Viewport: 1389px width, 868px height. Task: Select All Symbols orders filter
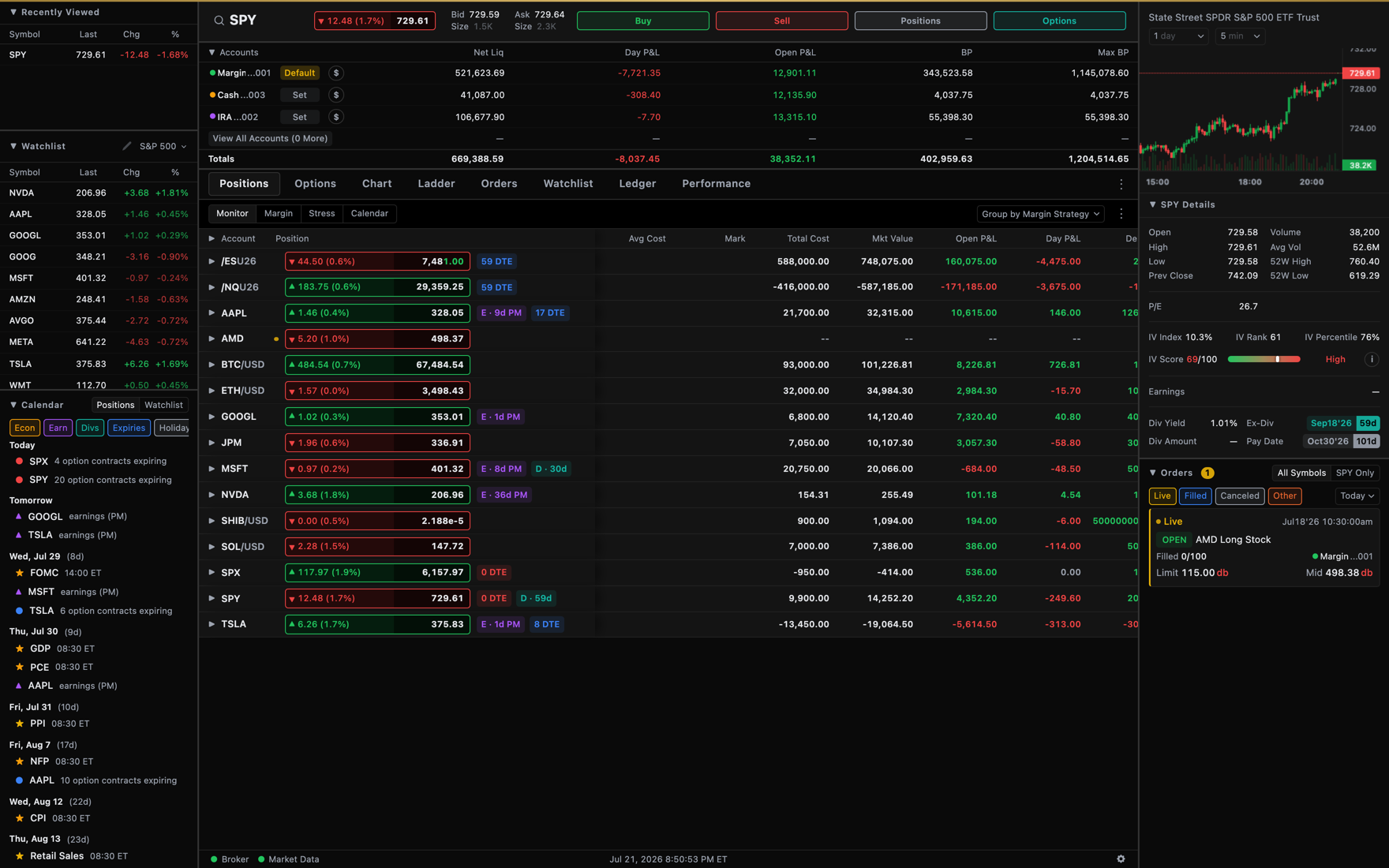tap(1301, 473)
